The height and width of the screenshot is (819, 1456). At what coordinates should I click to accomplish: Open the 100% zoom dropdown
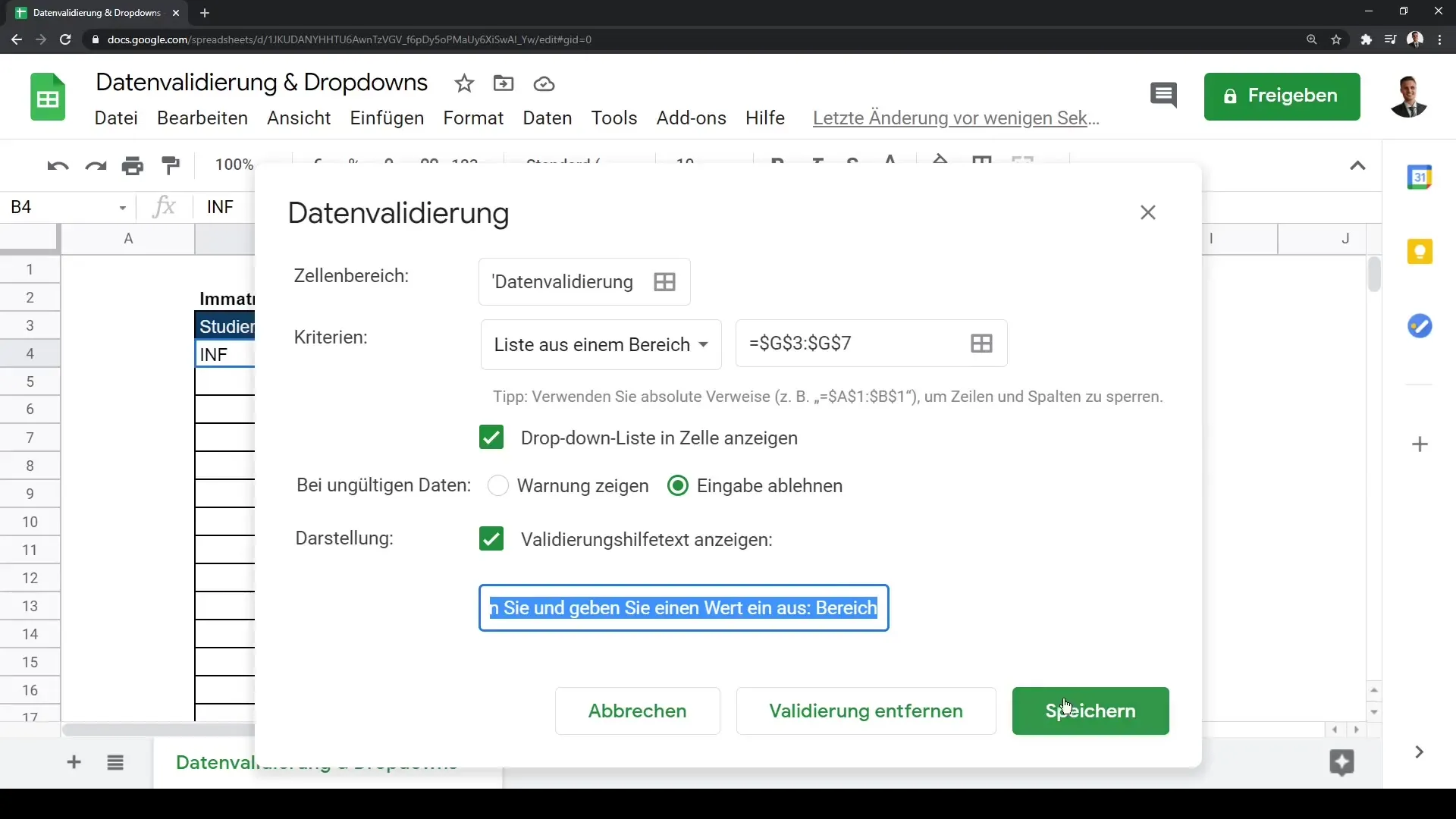tap(234, 165)
